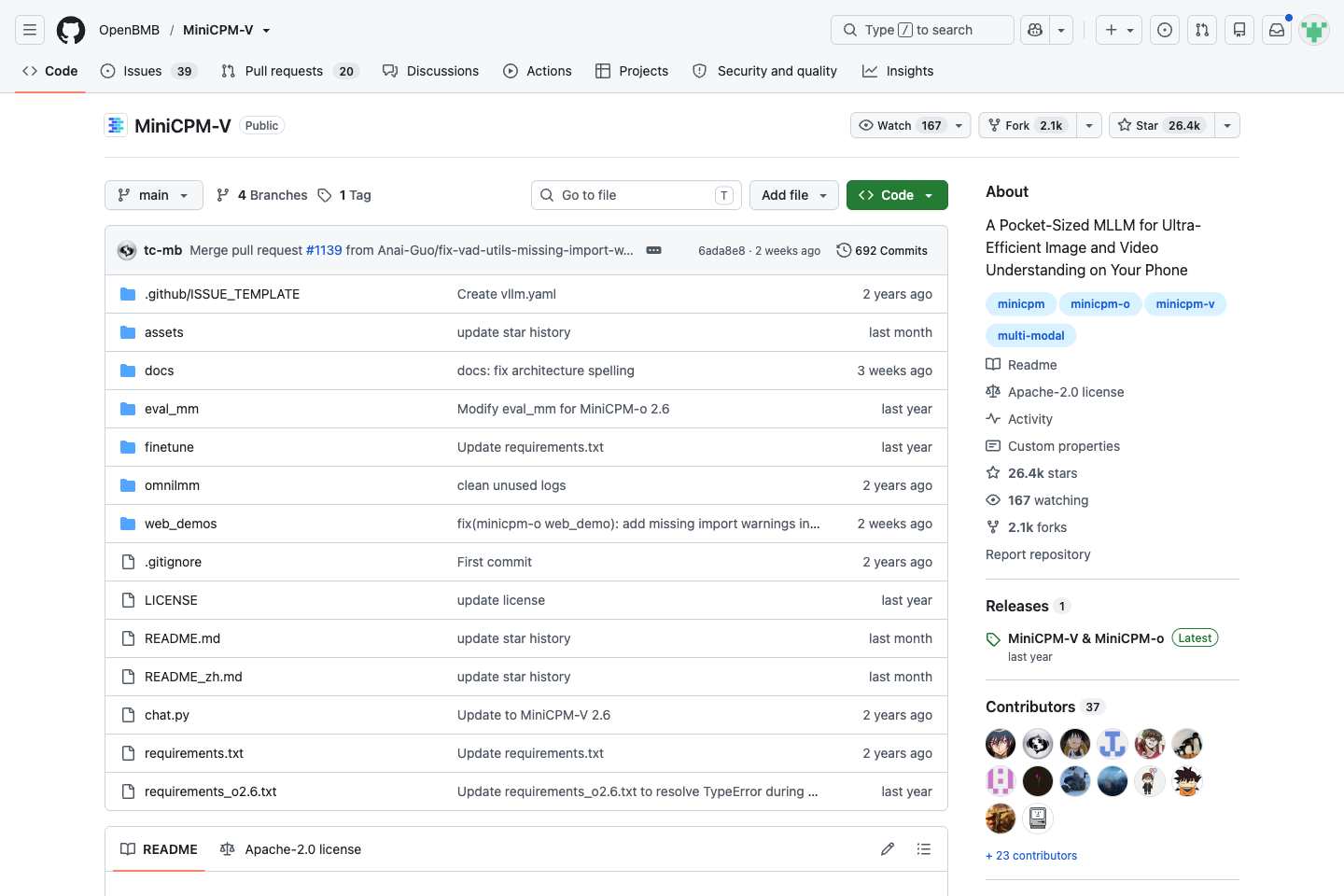Viewport: 1344px width, 896px height.
Task: Open the Discussions tab
Action: [430, 71]
